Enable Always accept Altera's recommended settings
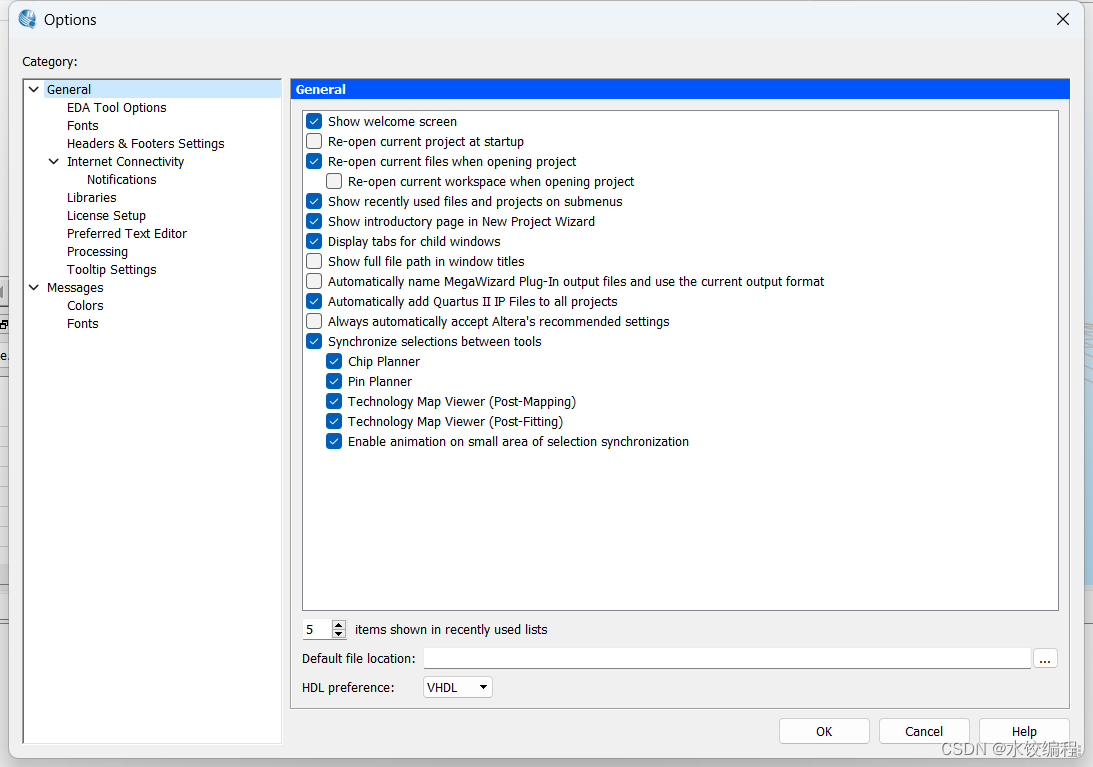This screenshot has height=767, width=1093. coord(314,321)
